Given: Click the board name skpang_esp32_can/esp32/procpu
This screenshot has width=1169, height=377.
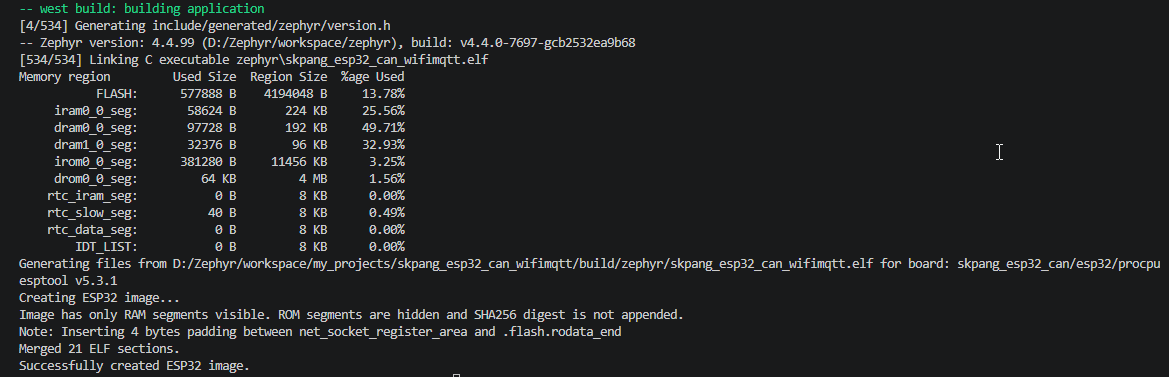Looking at the screenshot, I should (x=1059, y=264).
